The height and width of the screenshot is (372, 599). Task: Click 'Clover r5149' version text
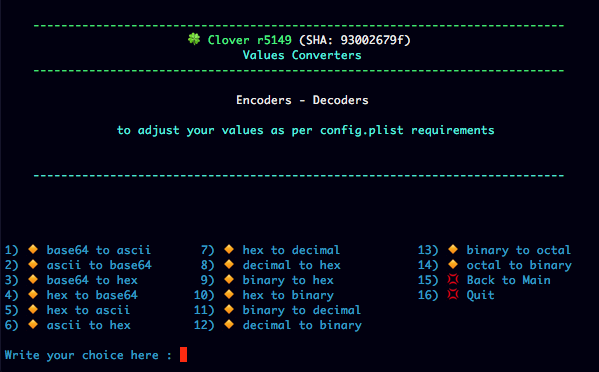(x=249, y=40)
